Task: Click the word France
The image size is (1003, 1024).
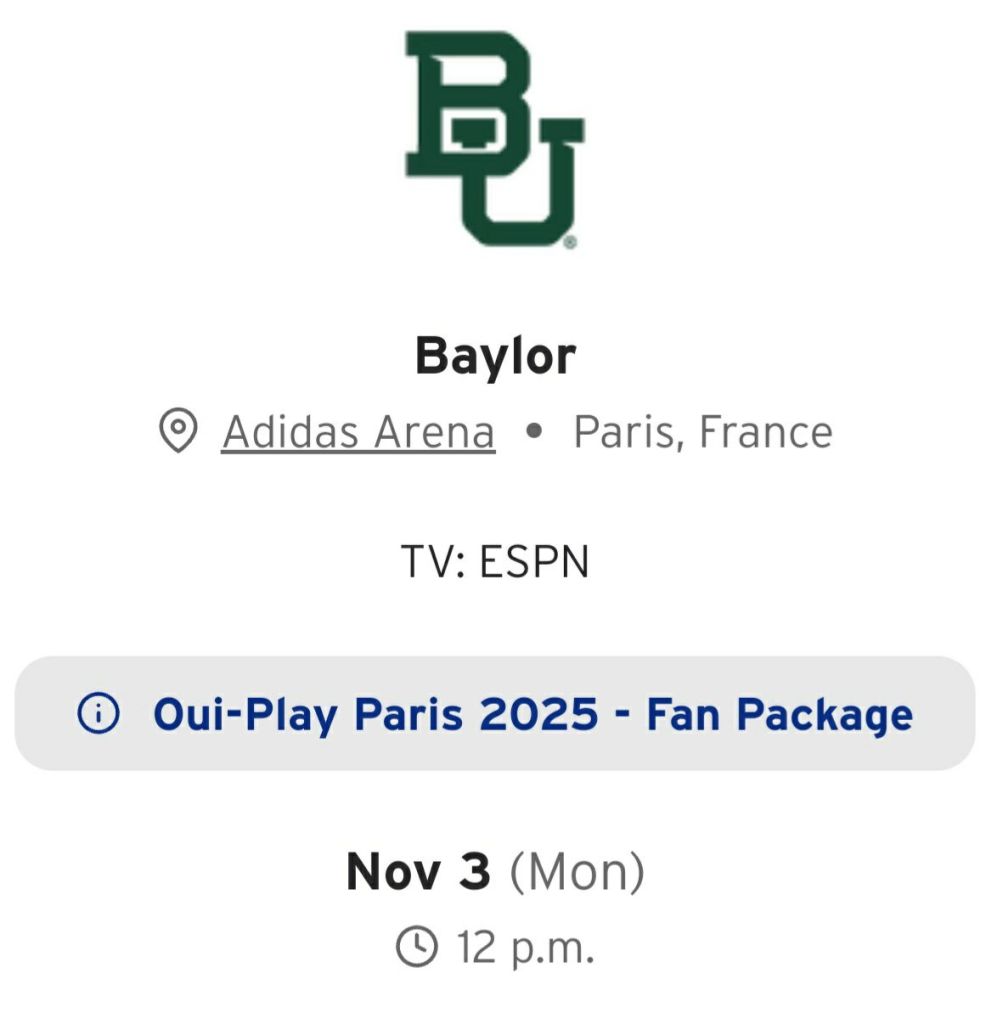Action: pos(765,432)
